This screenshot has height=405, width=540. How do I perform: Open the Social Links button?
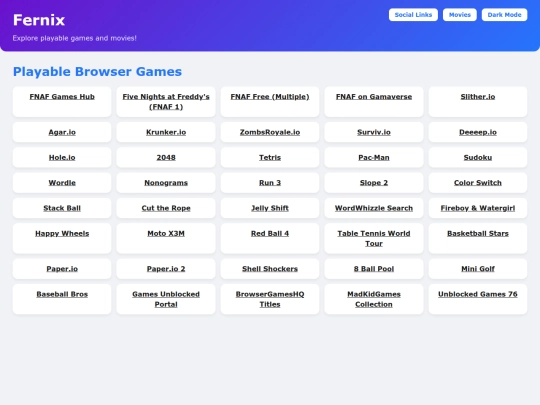click(x=413, y=15)
